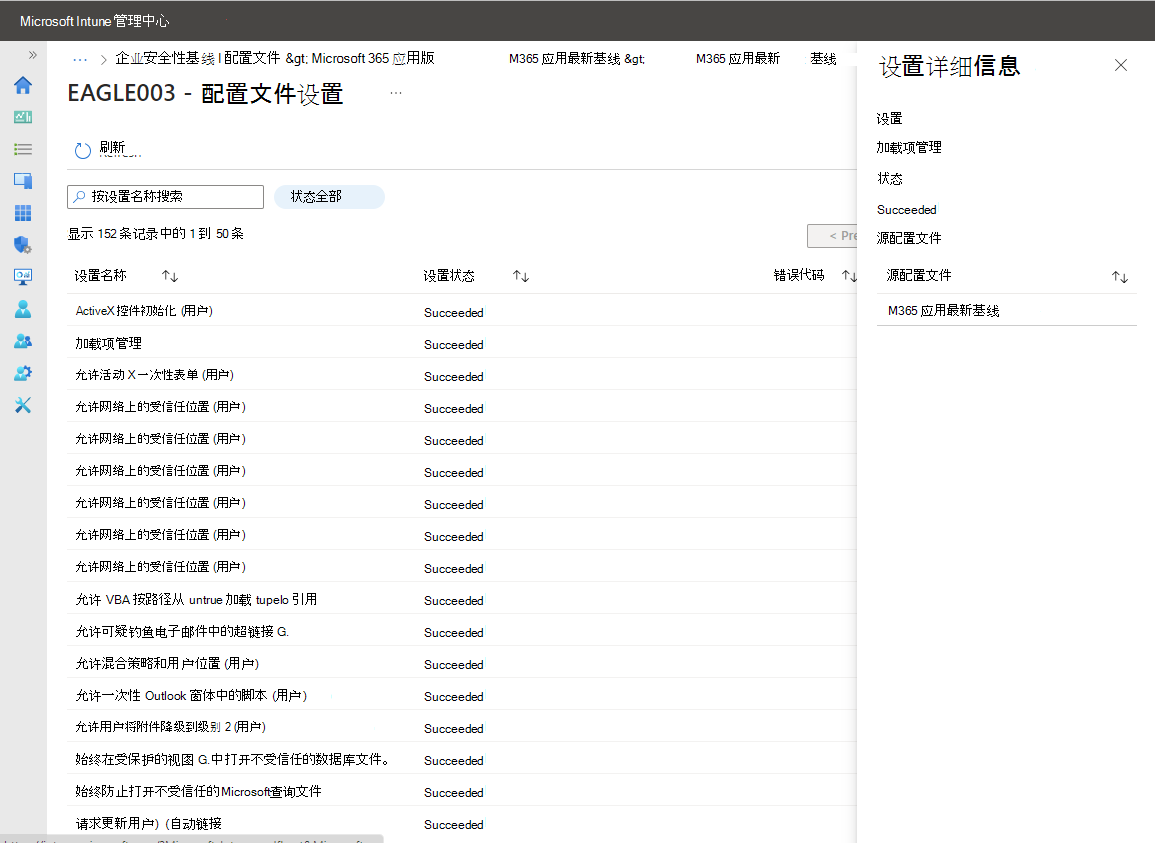This screenshot has width=1155, height=843.
Task: Sort by 错误代码 column arrows
Action: [x=849, y=276]
